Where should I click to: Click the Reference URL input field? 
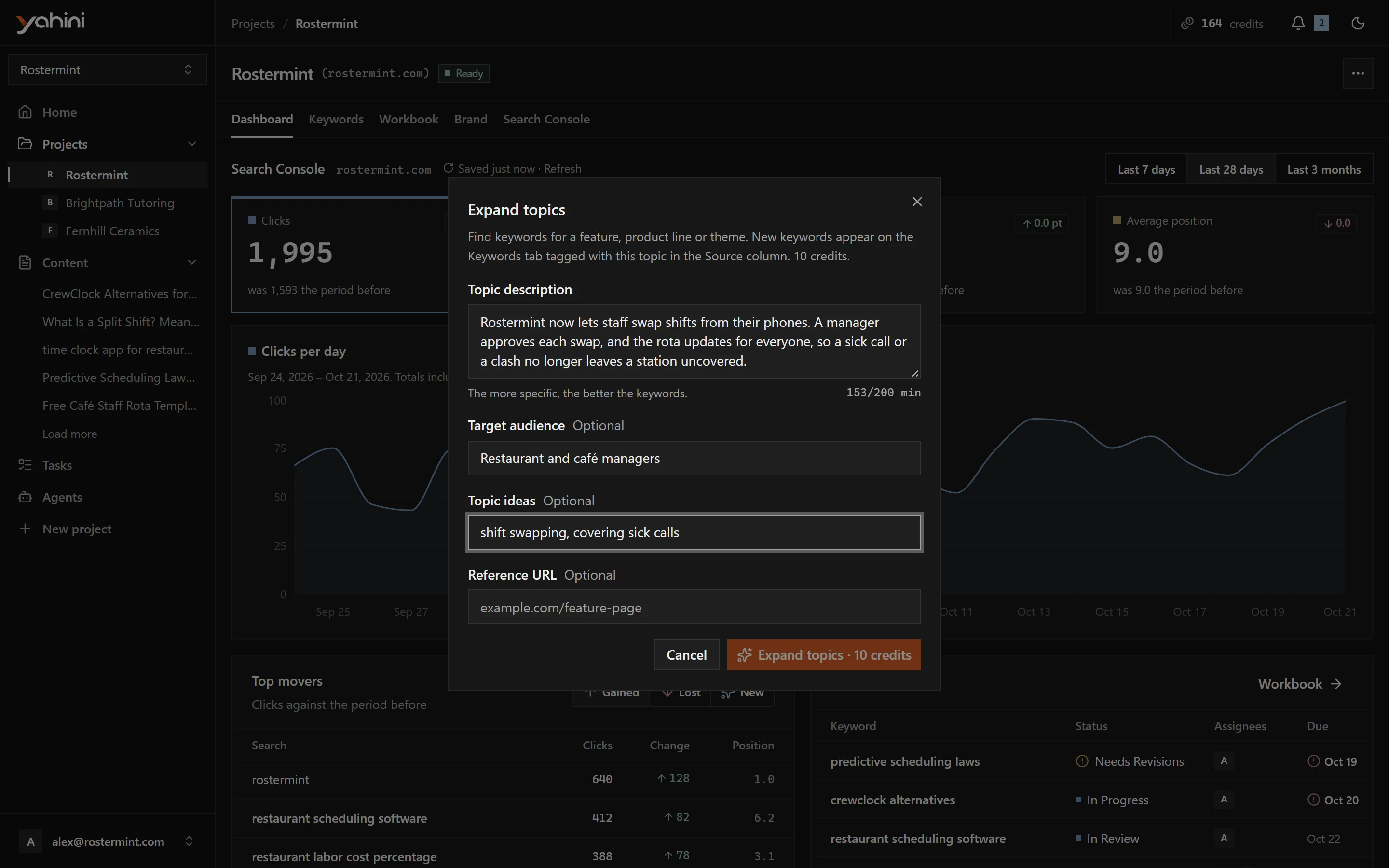pos(694,607)
